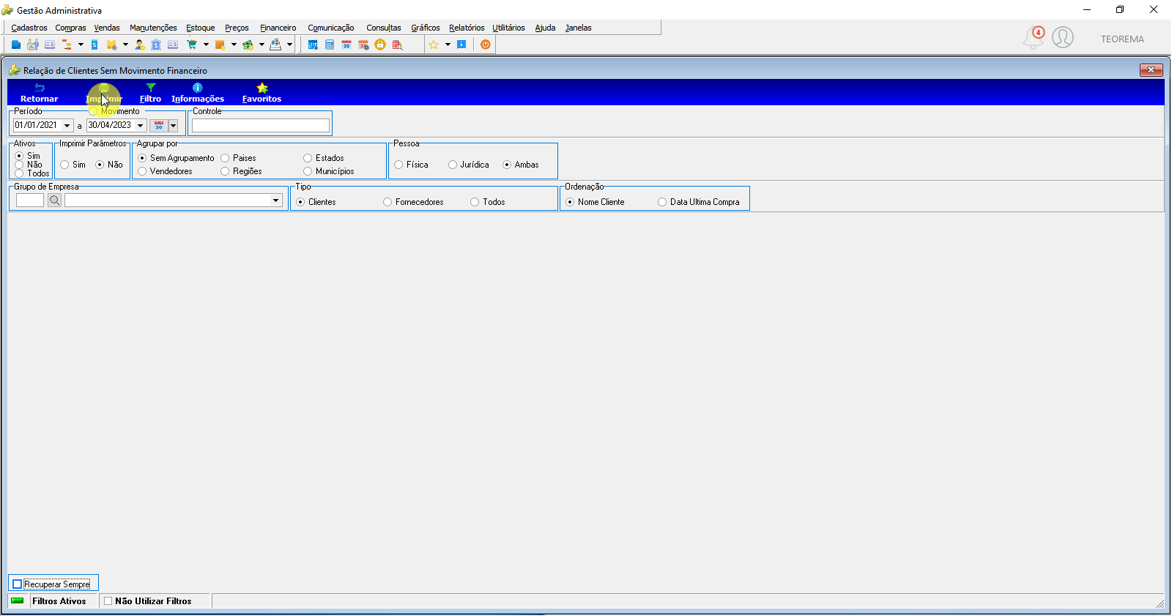This screenshot has height=616, width=1171.
Task: Select Ativos Sim radio option
Action: (x=19, y=155)
